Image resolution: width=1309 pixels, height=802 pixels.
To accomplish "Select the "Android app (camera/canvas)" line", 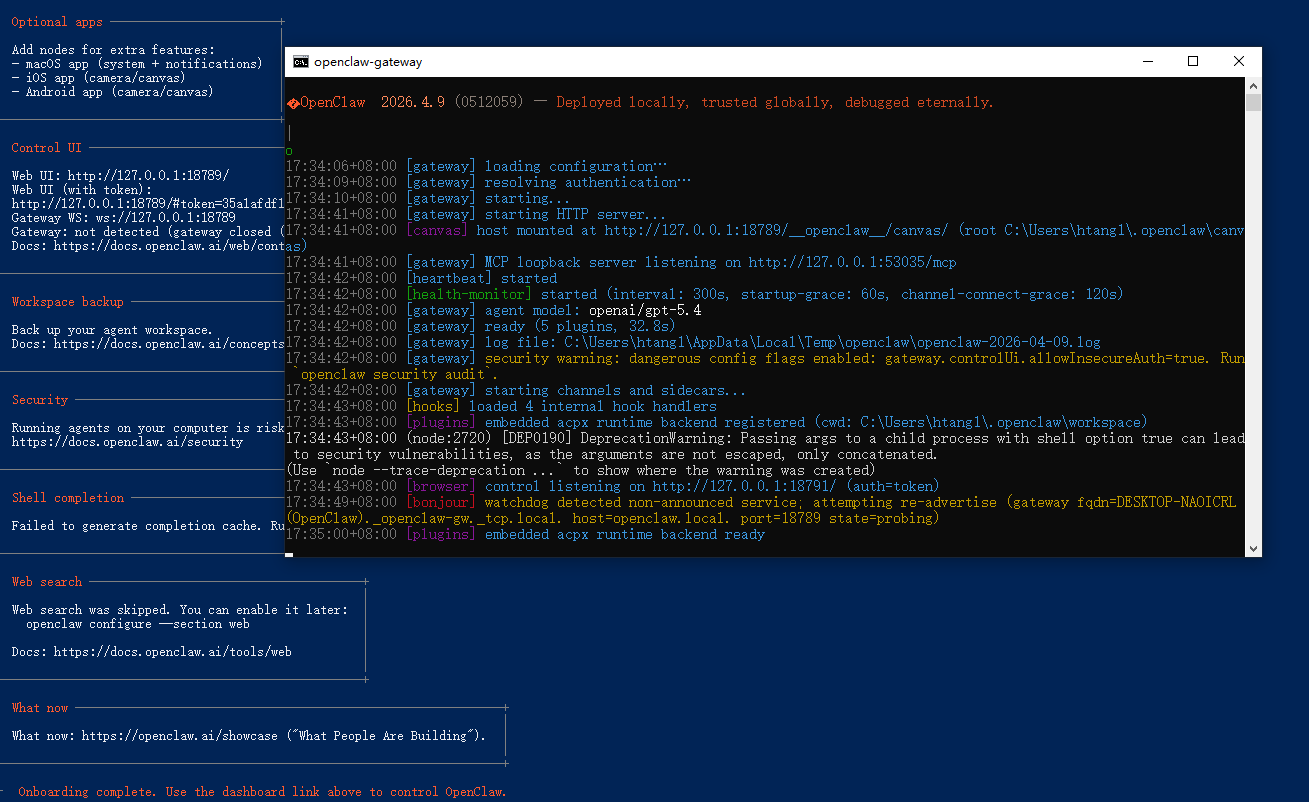I will [x=113, y=92].
